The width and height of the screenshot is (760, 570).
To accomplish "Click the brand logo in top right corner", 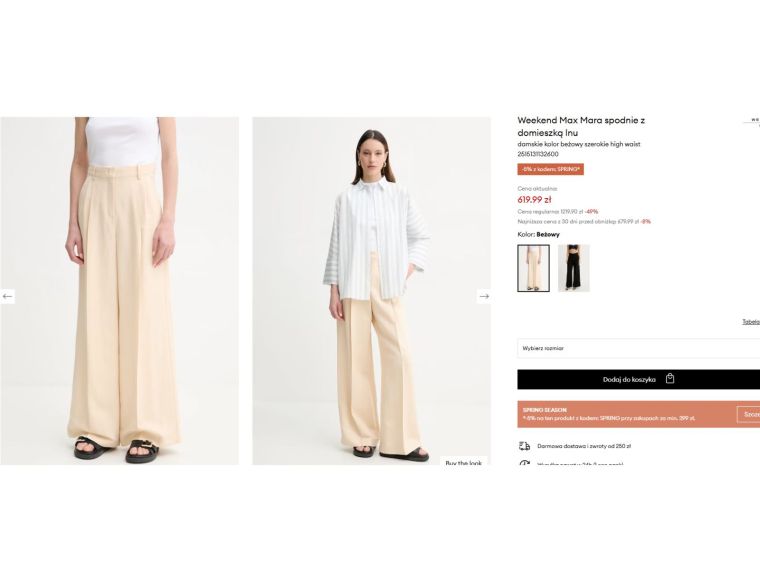I will [x=754, y=120].
